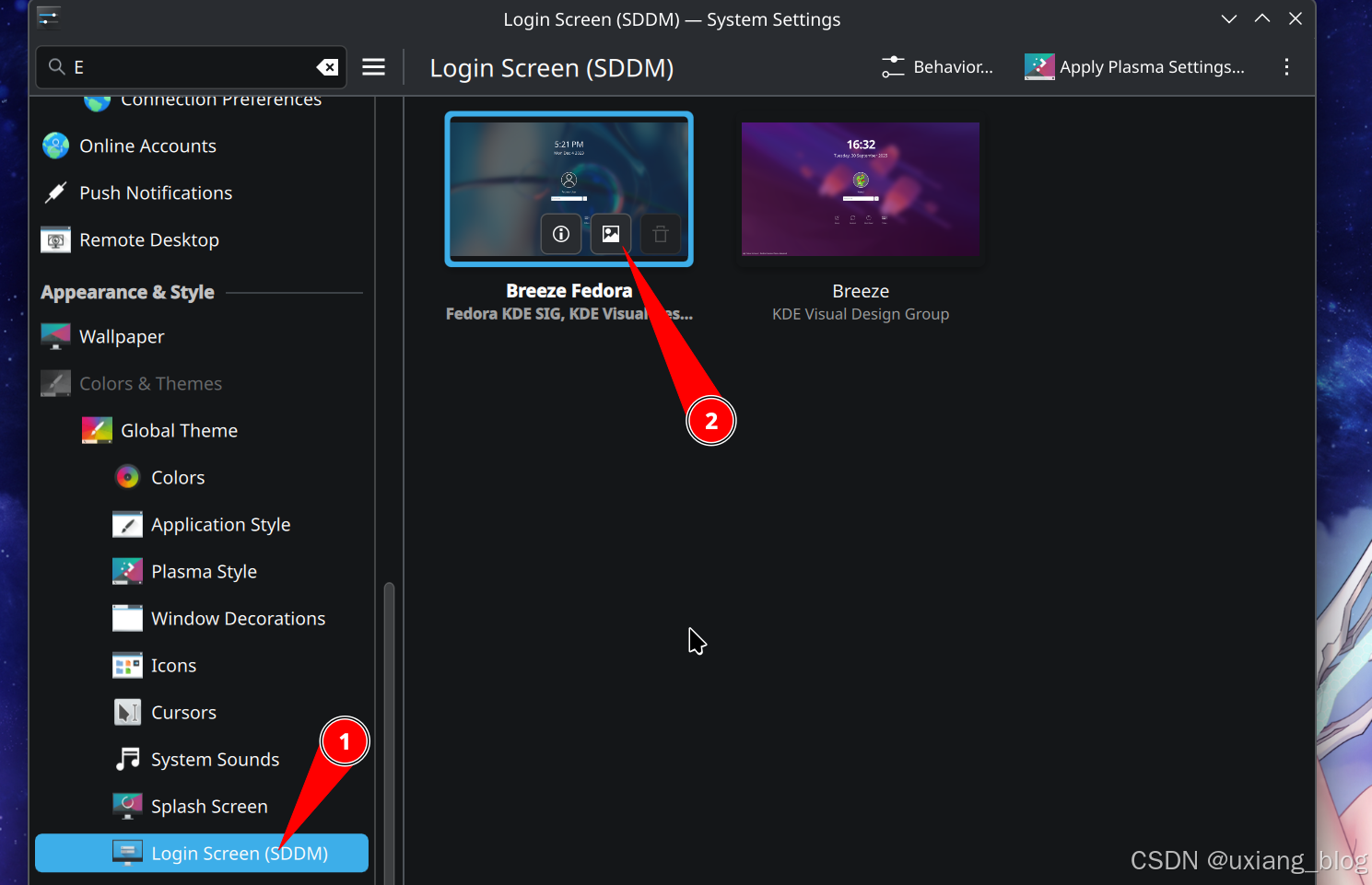Click the Splash Screen icon
Screen dimensions: 1372x885
tap(127, 806)
